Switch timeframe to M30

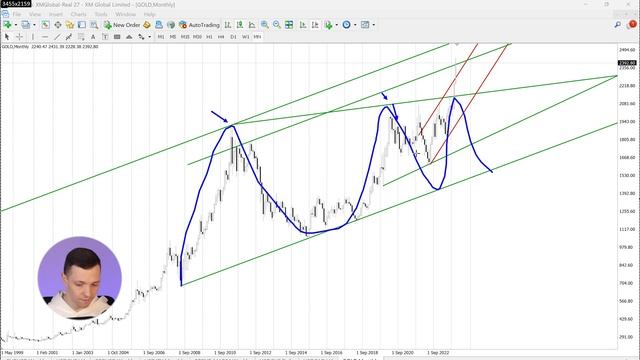pyautogui.click(x=197, y=37)
